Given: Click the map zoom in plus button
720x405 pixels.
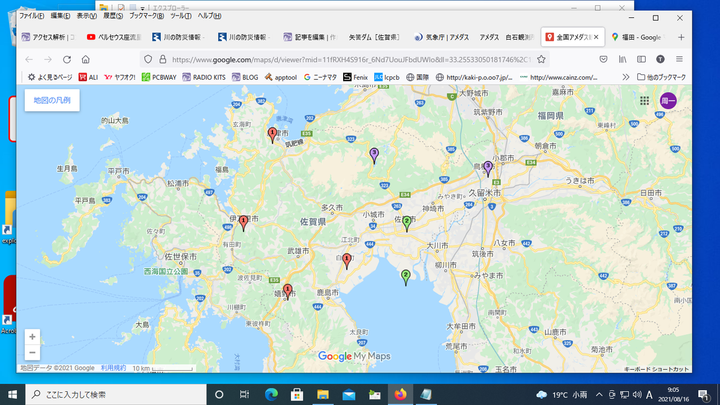Looking at the screenshot, I should tap(32, 337).
